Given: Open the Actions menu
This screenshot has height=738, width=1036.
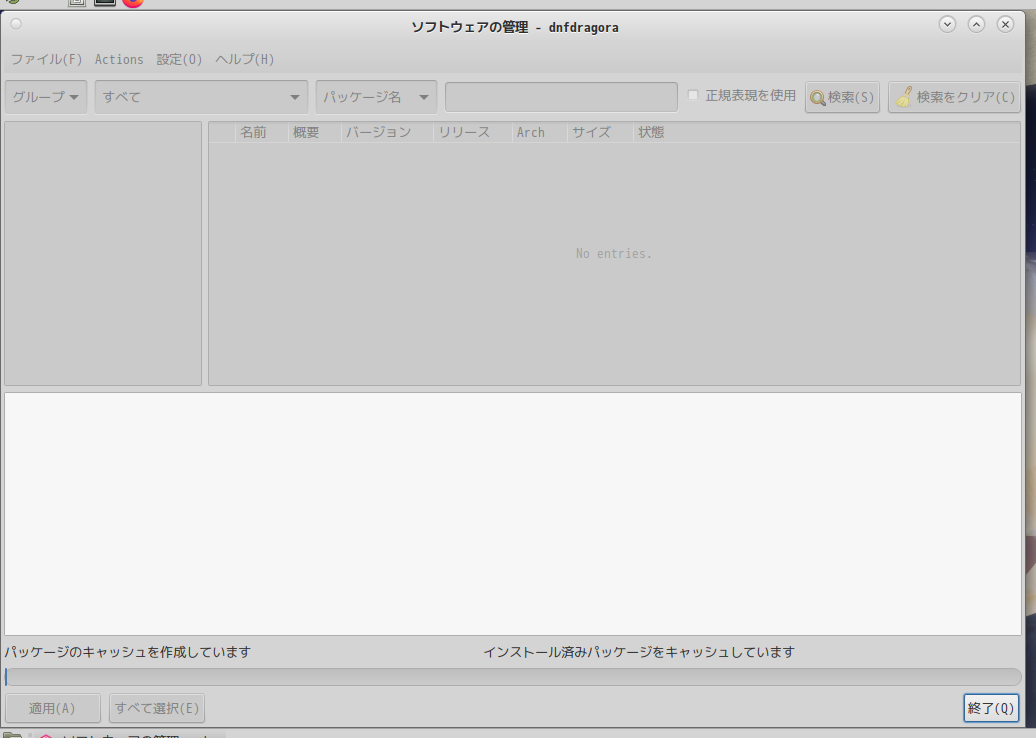Looking at the screenshot, I should click(x=119, y=59).
